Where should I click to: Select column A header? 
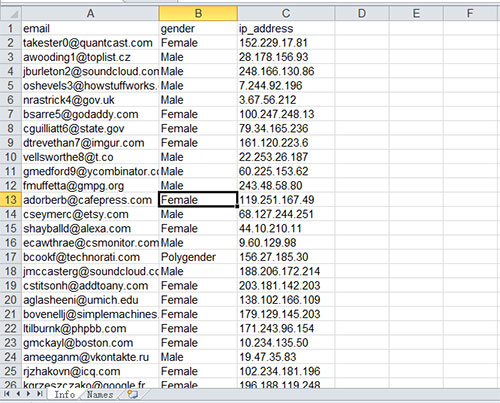tap(90, 13)
